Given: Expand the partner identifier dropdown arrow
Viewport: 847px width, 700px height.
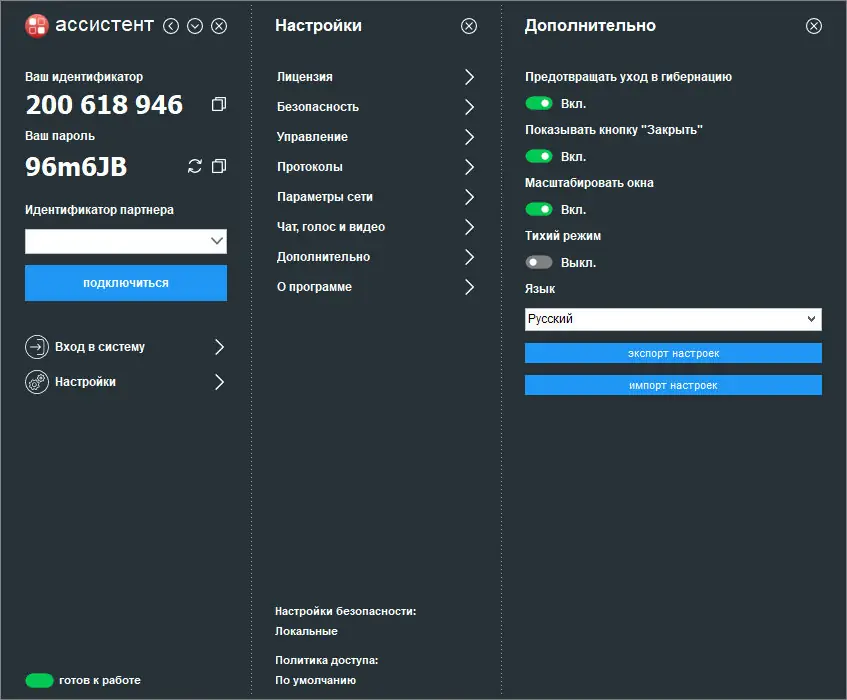Looking at the screenshot, I should tap(217, 241).
